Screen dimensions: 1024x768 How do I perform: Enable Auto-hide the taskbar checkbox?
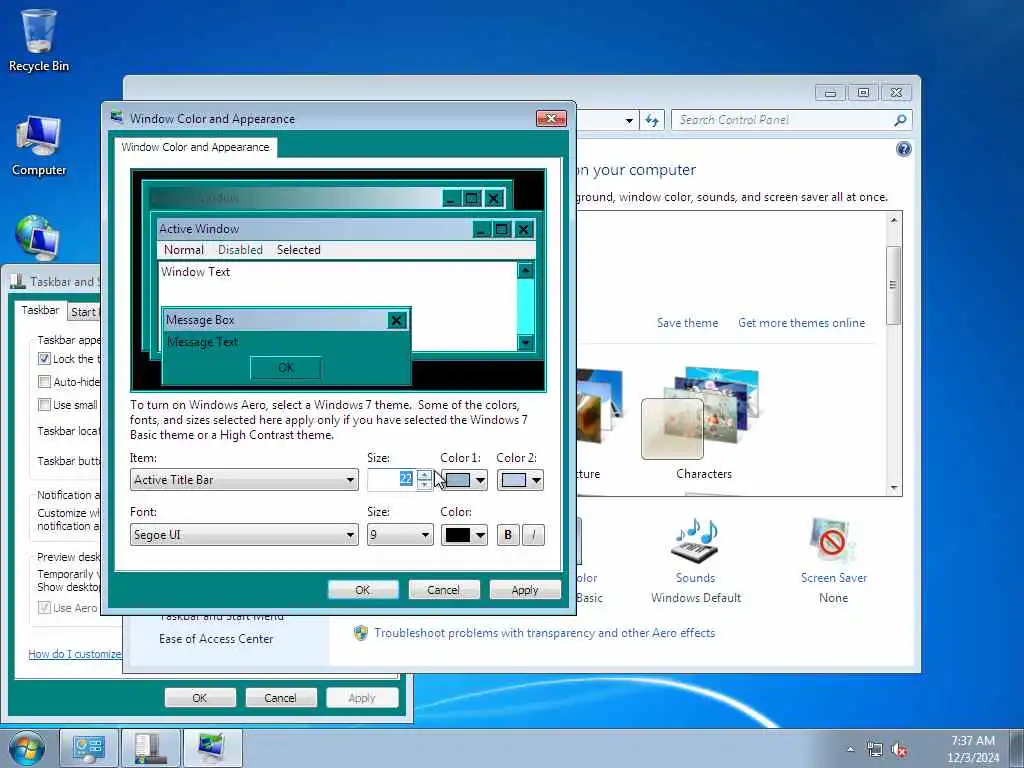(x=44, y=381)
